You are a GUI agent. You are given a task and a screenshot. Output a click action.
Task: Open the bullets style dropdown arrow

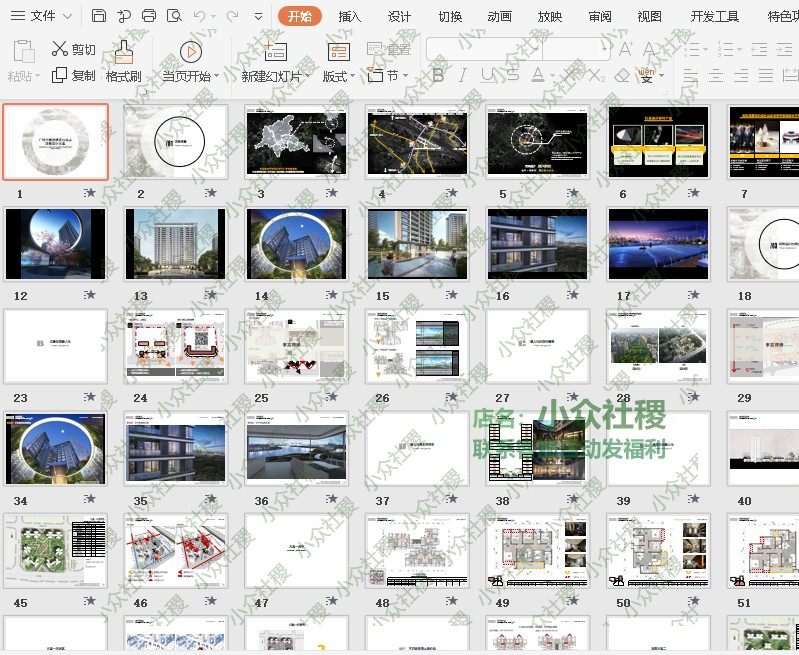click(706, 50)
